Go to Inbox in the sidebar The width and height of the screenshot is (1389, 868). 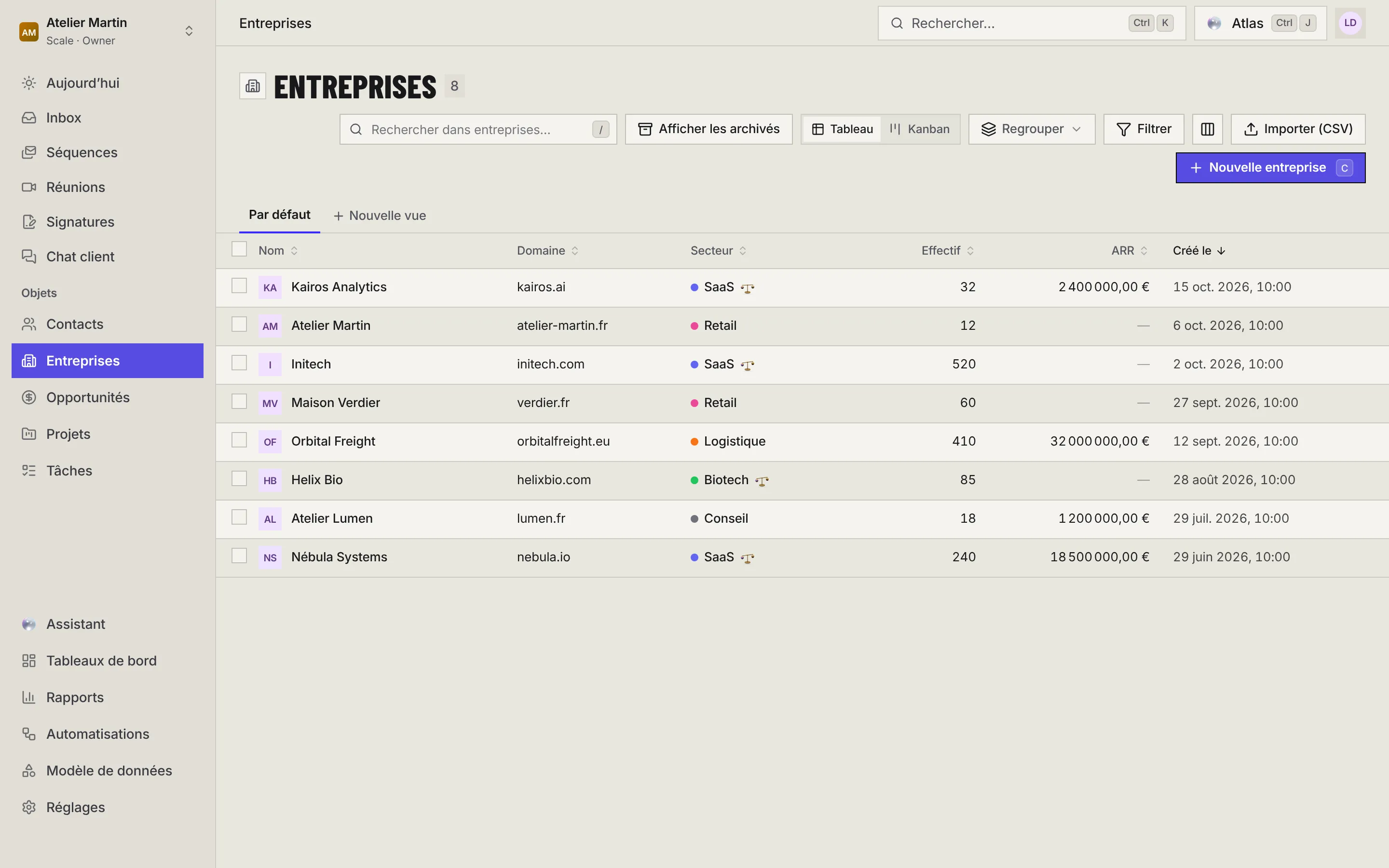click(108, 118)
